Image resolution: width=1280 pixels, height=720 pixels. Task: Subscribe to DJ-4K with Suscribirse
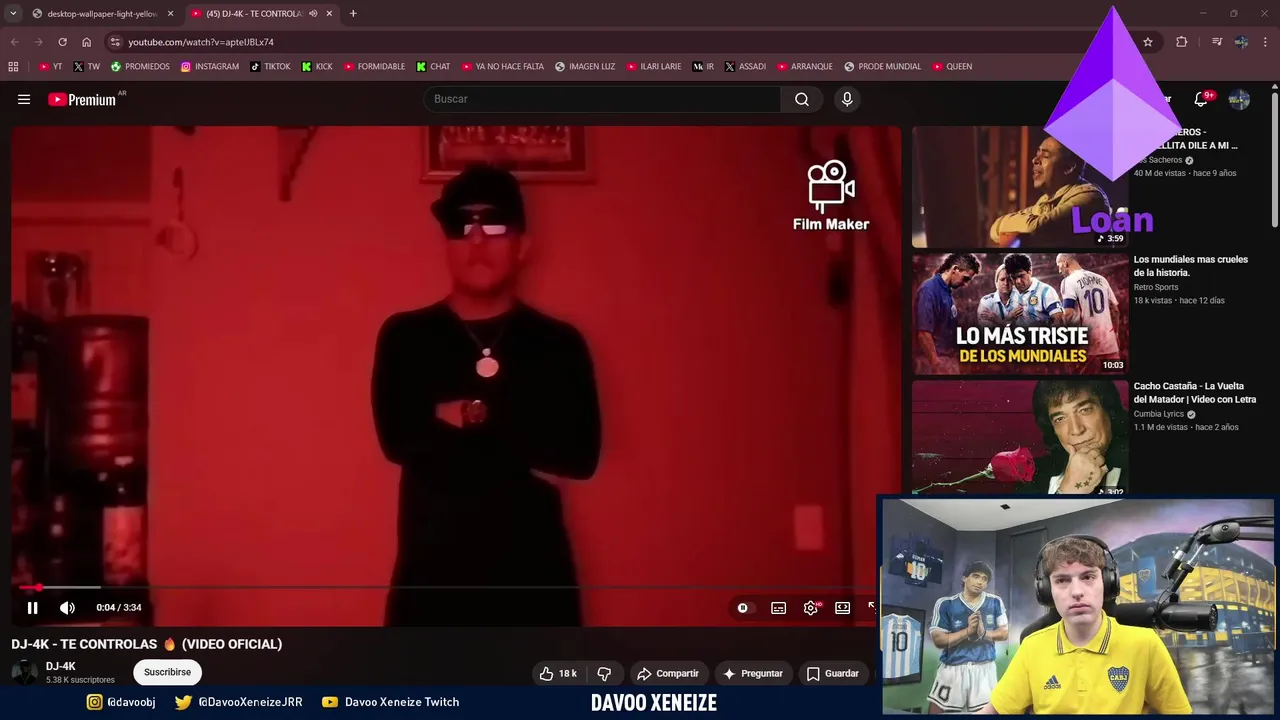tap(167, 672)
